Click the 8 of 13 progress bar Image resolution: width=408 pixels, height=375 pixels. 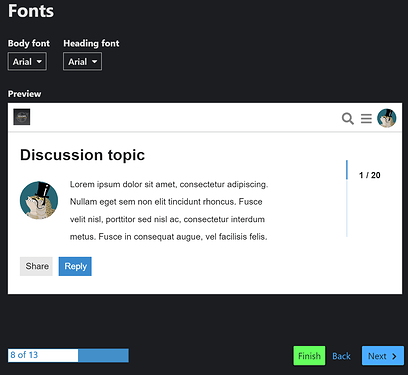point(68,355)
